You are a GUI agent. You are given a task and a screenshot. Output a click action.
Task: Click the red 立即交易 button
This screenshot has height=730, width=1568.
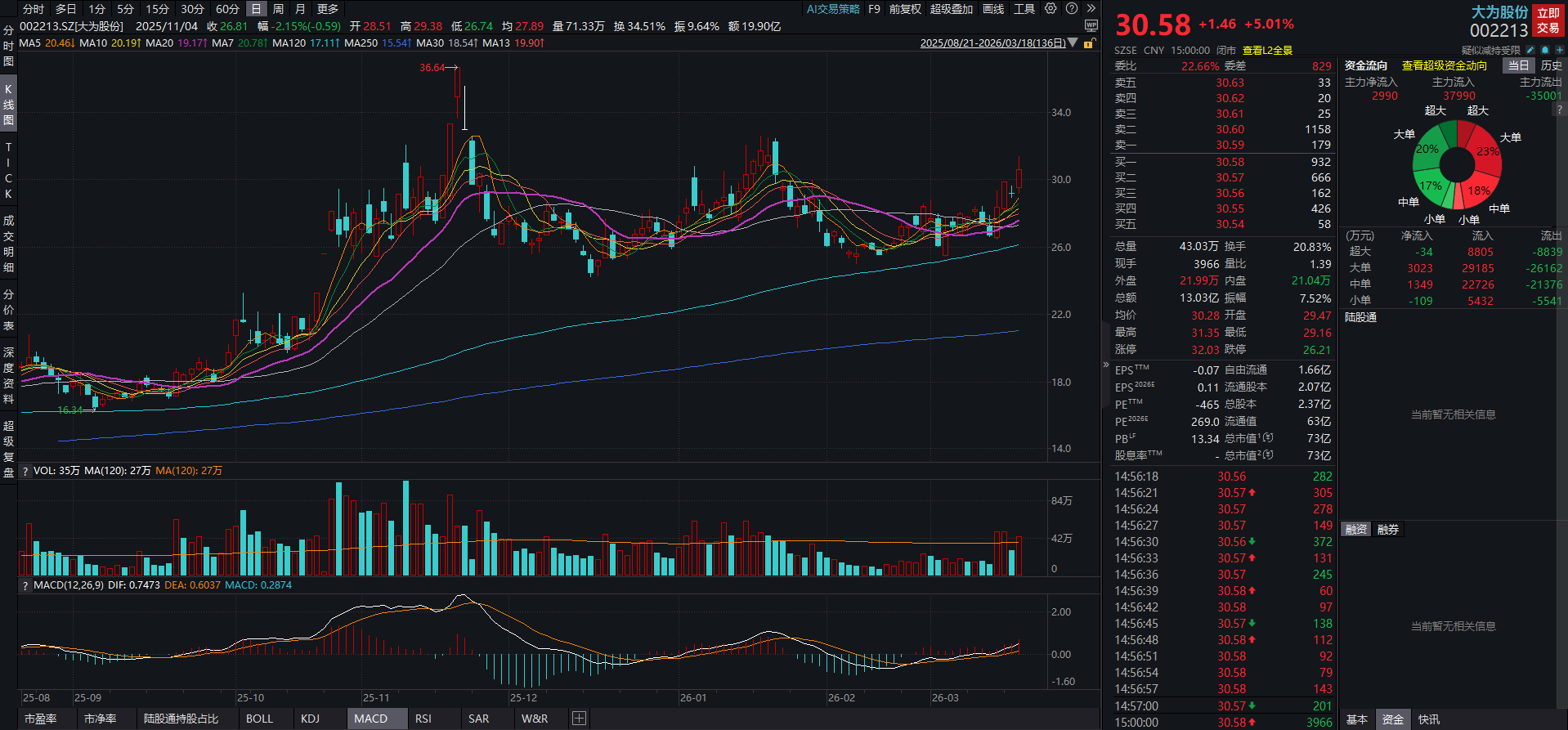coord(1548,20)
